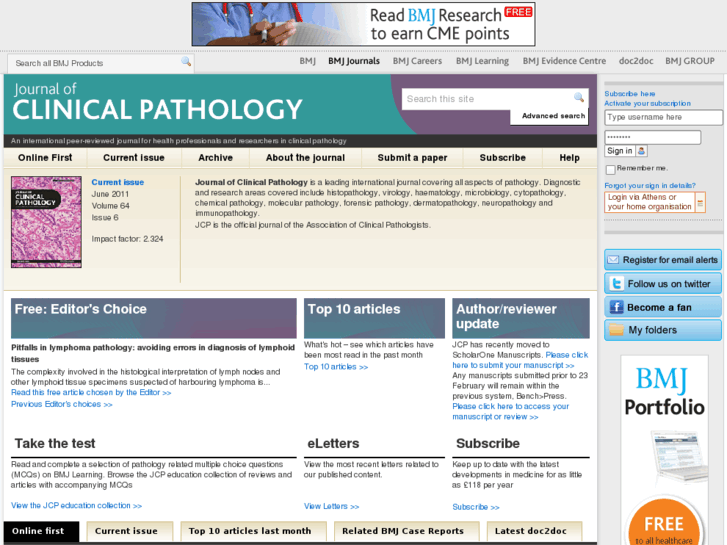The height and width of the screenshot is (545, 727).
Task: Click the magnifier icon in BMJ Products search
Action: (186, 61)
